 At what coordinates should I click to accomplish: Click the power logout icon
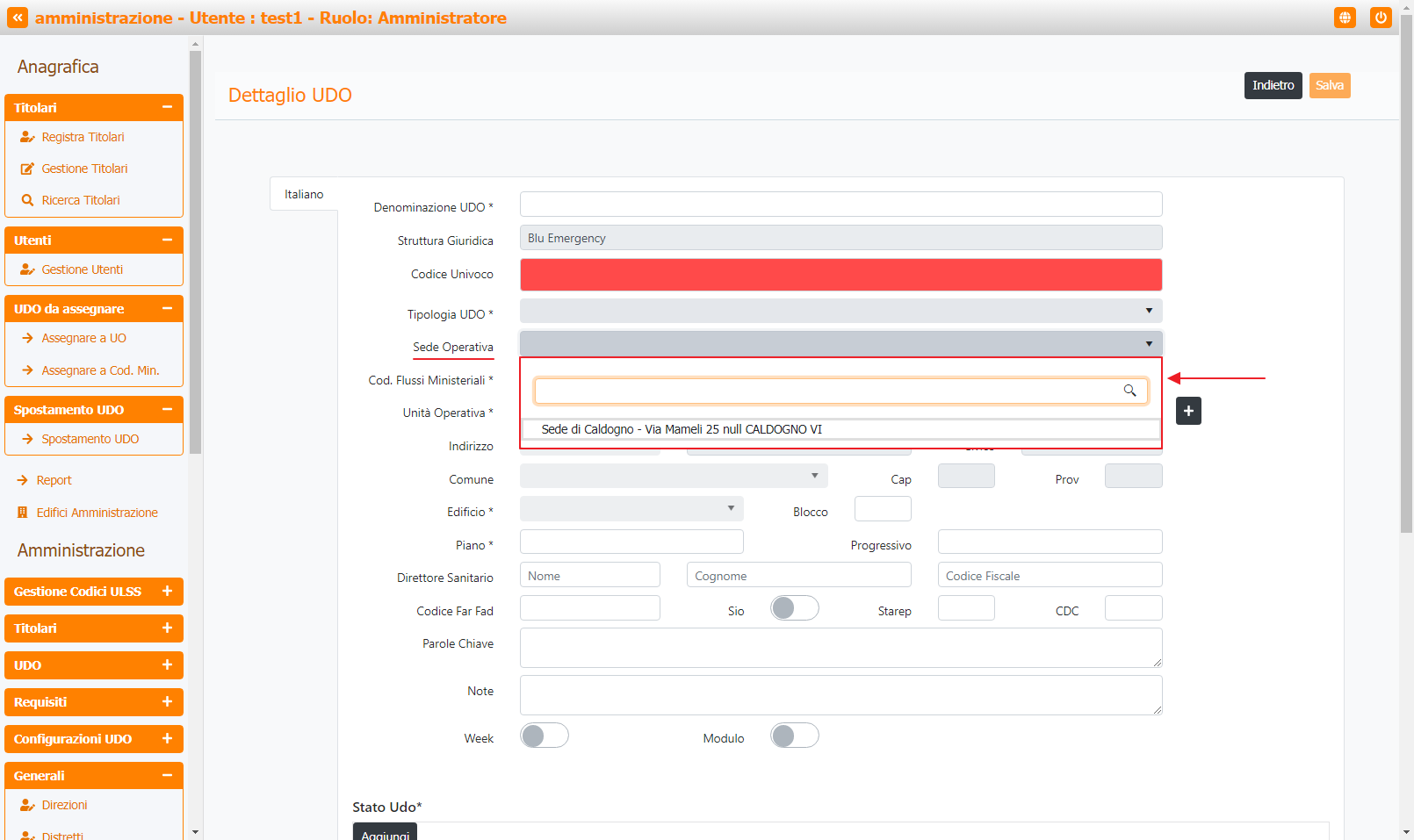point(1381,18)
